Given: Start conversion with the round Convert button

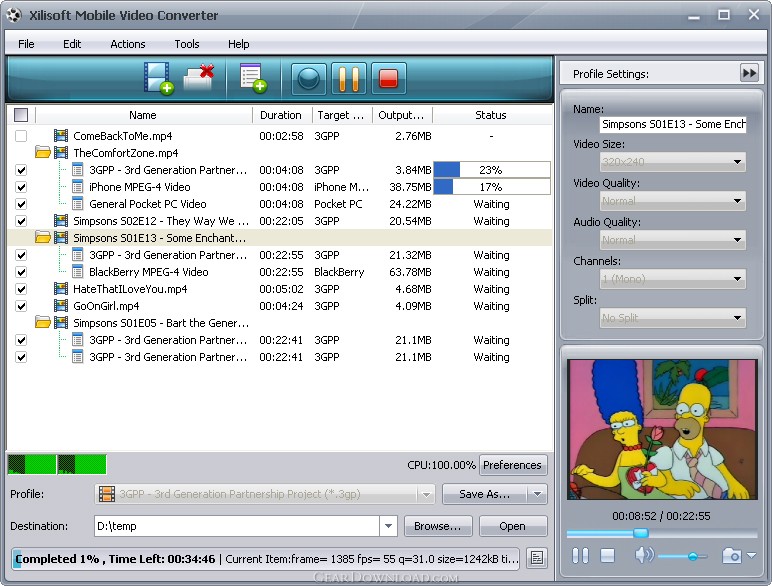Looking at the screenshot, I should click(x=309, y=79).
